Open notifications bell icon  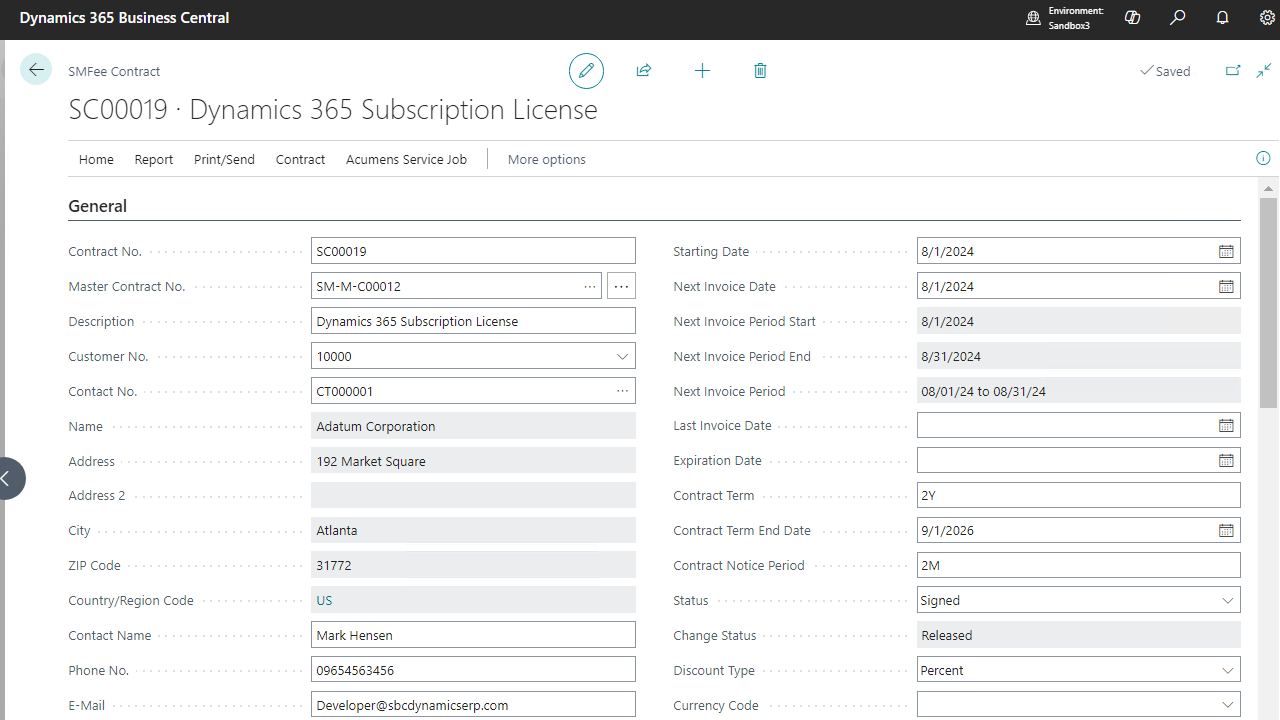tap(1222, 18)
